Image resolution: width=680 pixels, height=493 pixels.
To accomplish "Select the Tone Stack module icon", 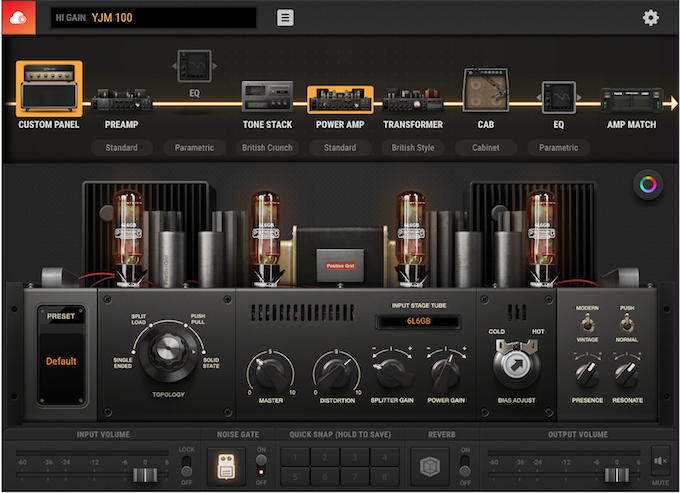I will point(267,96).
